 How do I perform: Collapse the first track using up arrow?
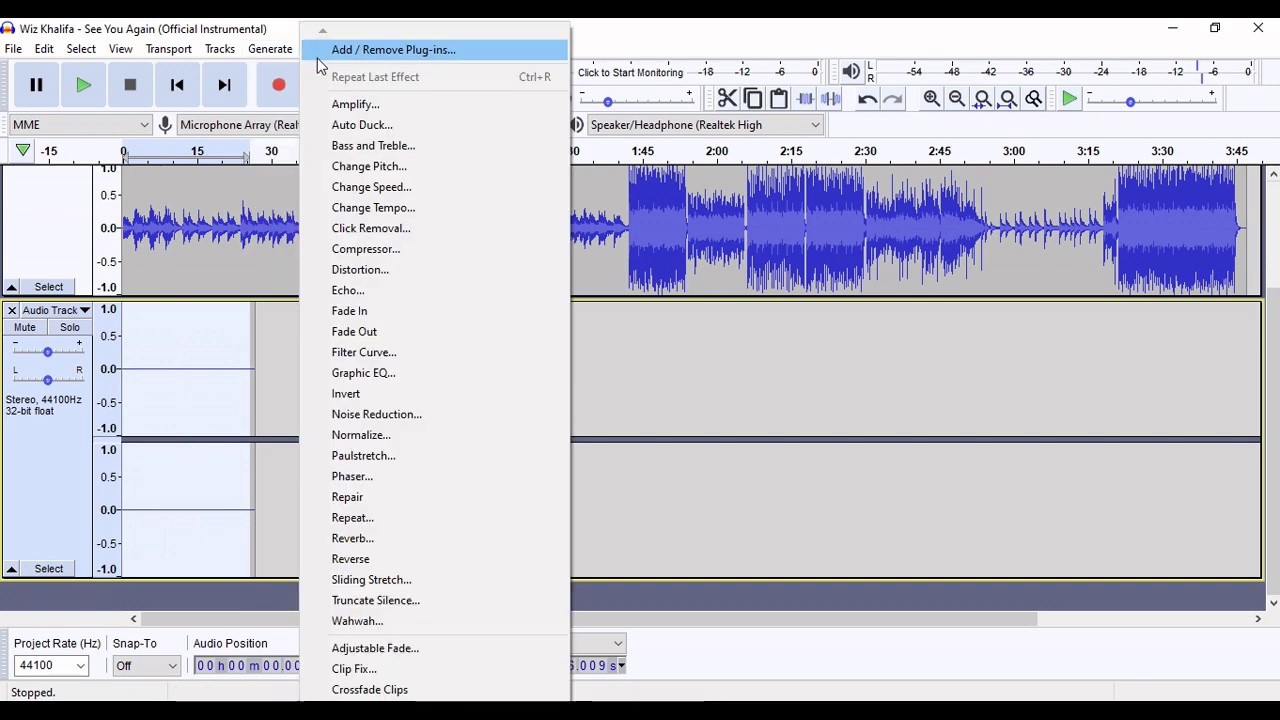pos(12,287)
